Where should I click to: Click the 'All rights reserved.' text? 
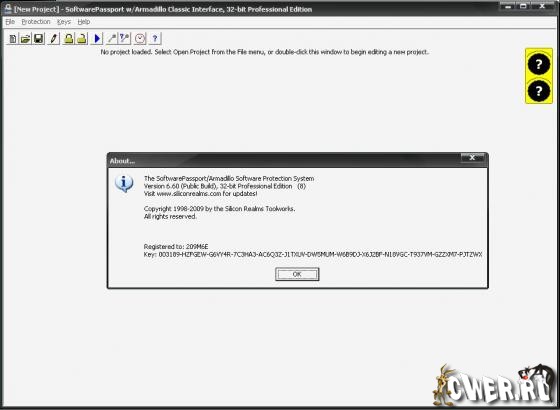click(x=170, y=217)
